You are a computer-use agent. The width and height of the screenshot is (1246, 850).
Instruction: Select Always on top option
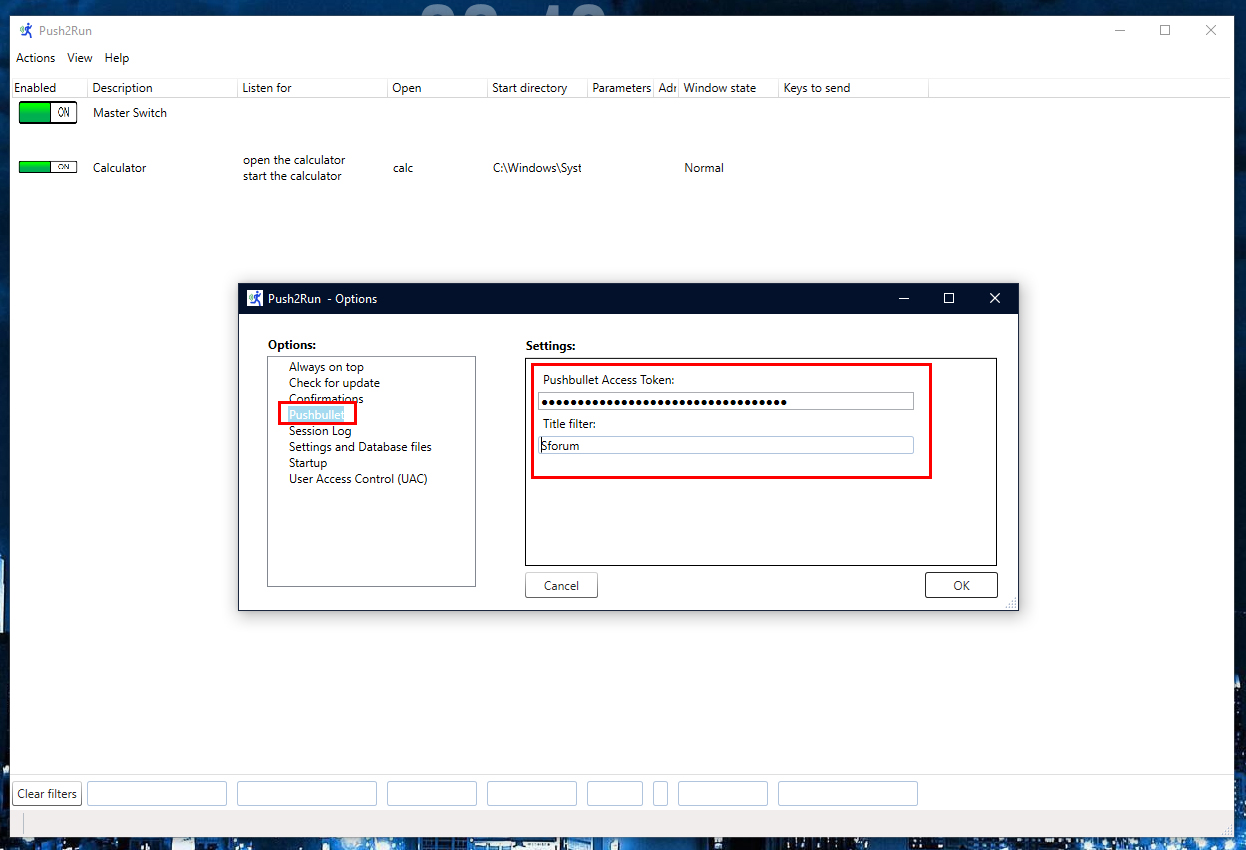[x=326, y=367]
